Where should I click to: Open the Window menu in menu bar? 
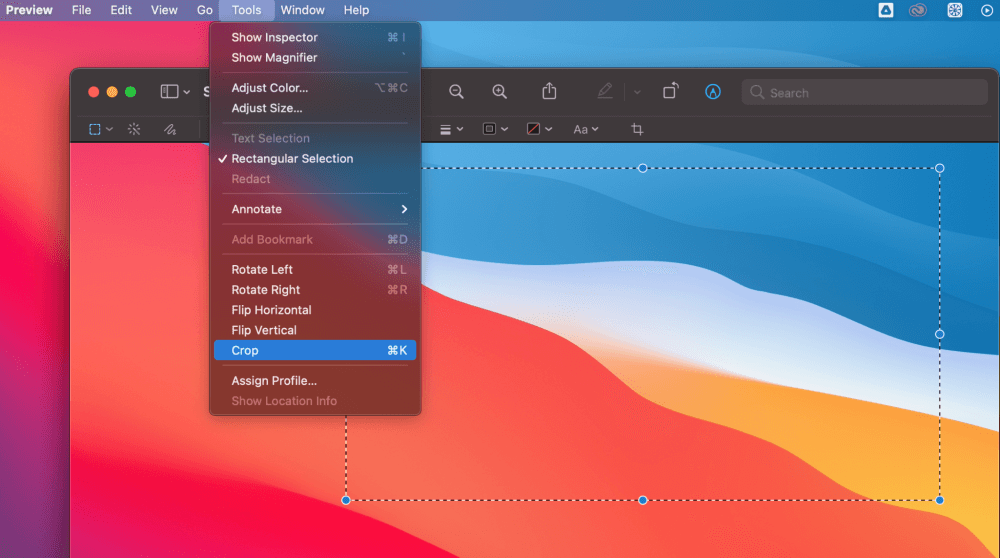[302, 10]
